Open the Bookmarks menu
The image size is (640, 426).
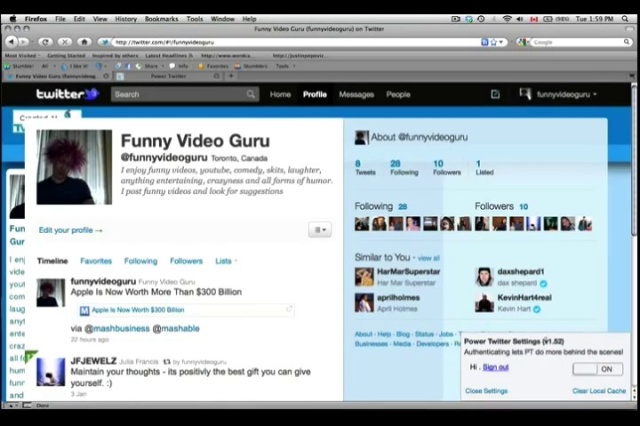pos(161,19)
